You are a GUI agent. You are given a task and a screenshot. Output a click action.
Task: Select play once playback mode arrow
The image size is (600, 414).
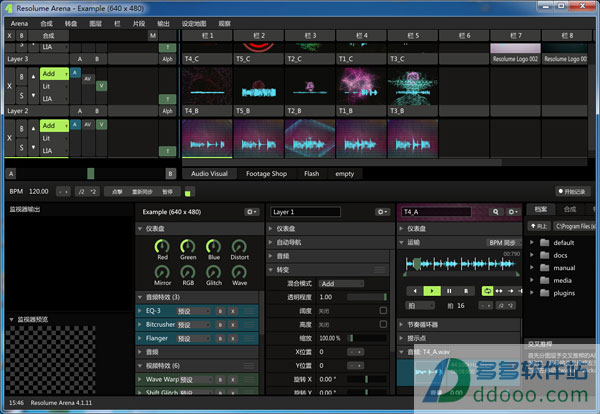(511, 291)
